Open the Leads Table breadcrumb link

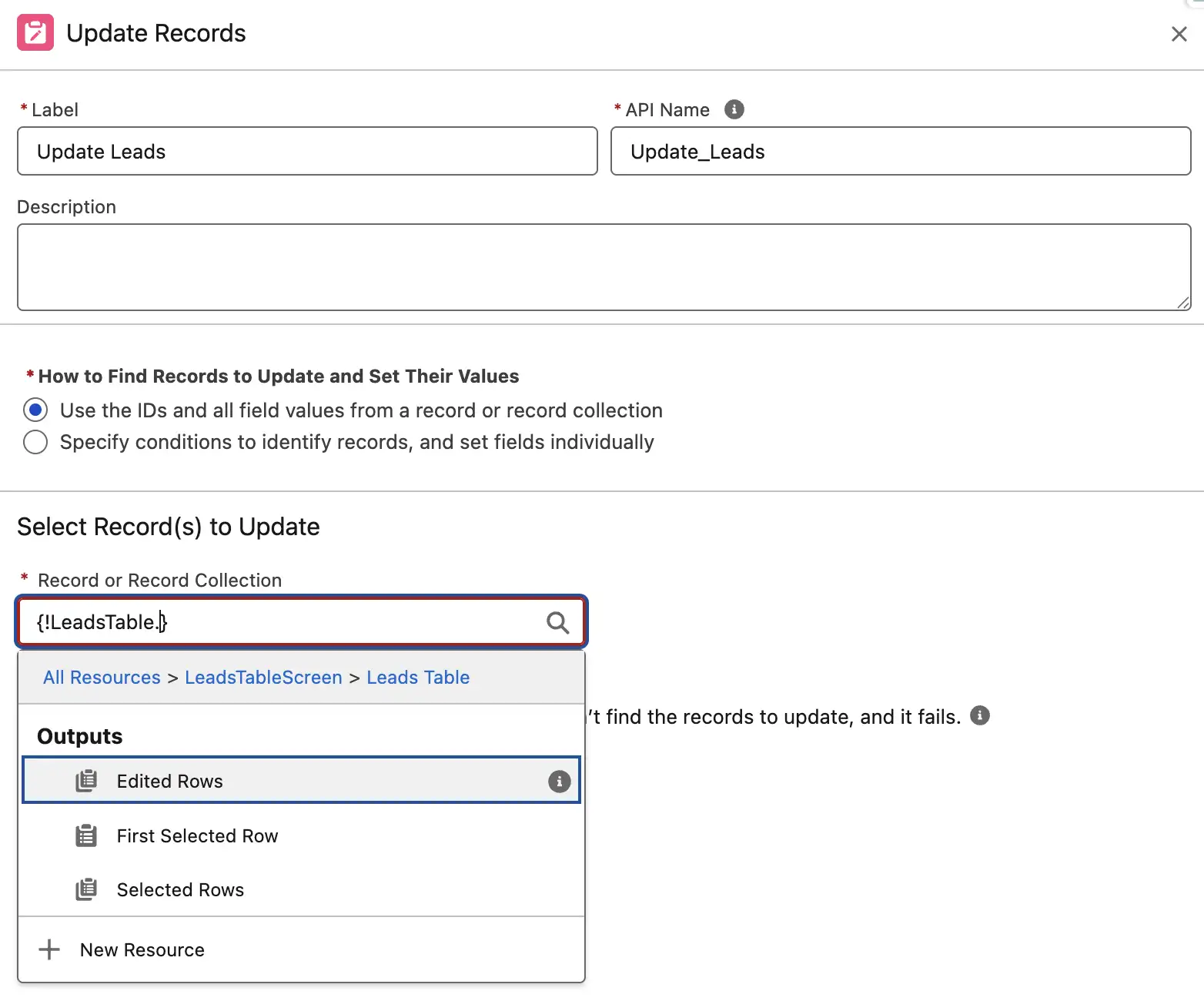(418, 677)
